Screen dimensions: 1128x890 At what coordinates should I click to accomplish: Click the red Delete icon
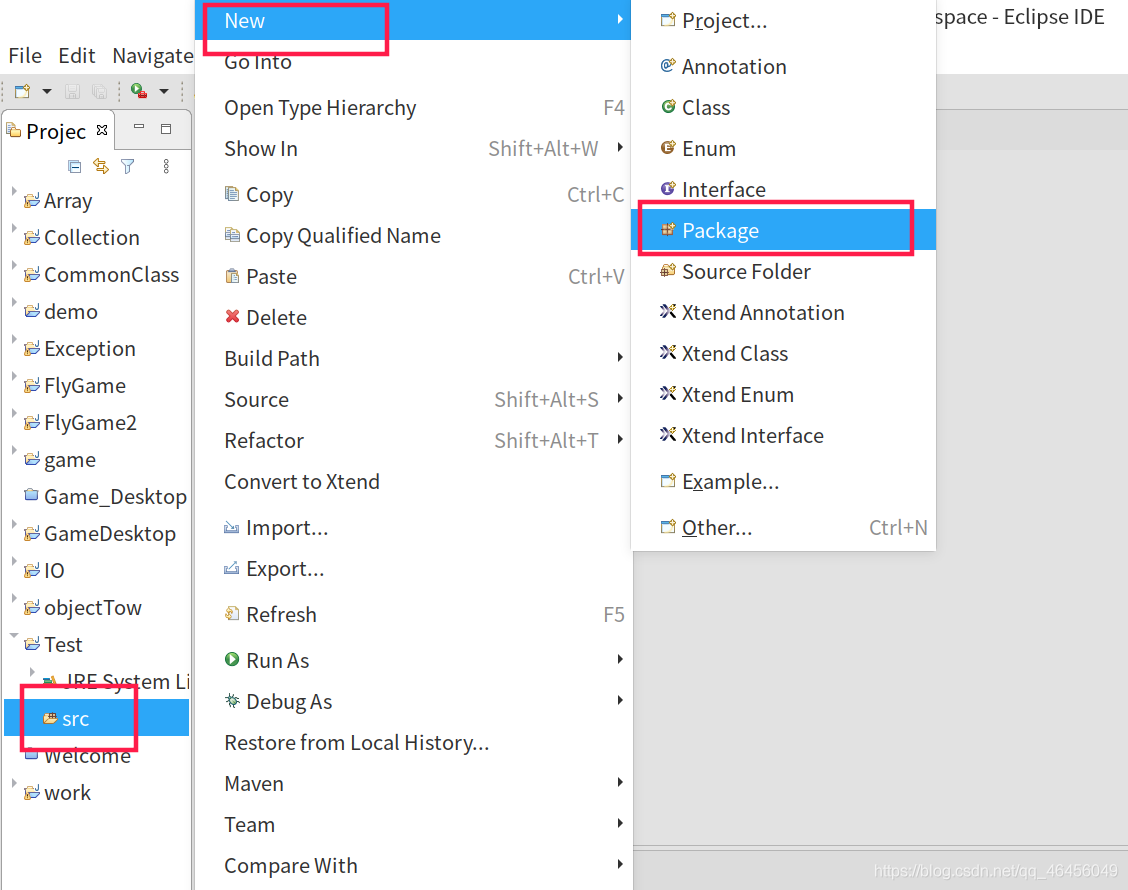[x=232, y=317]
